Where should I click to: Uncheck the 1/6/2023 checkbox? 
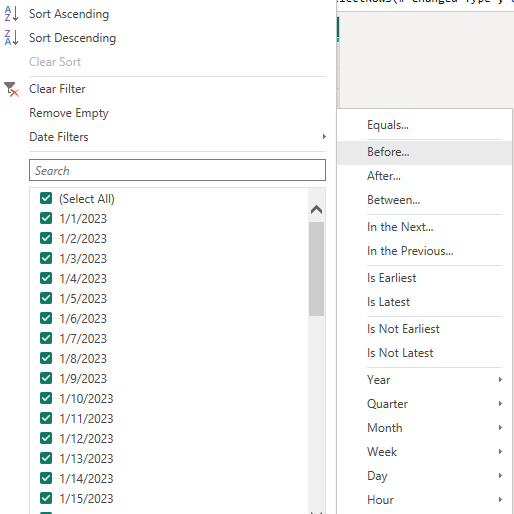click(46, 318)
